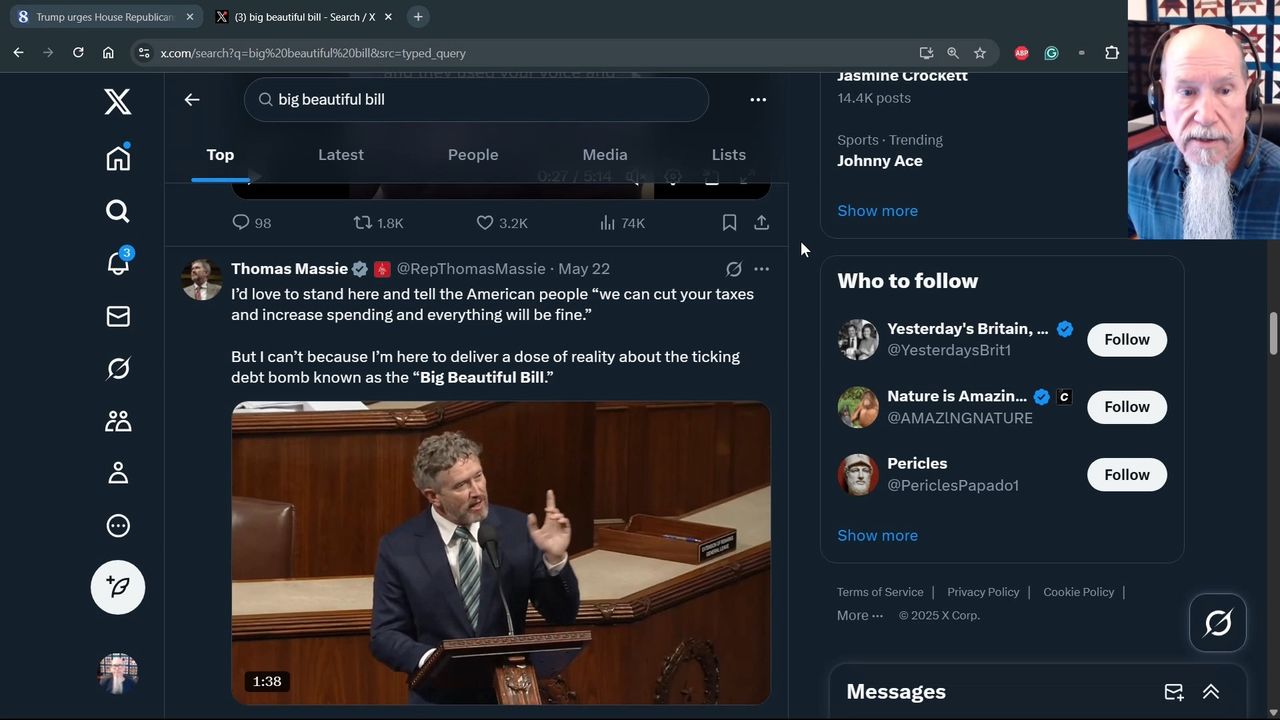Switch to the Latest tab

pos(341,155)
